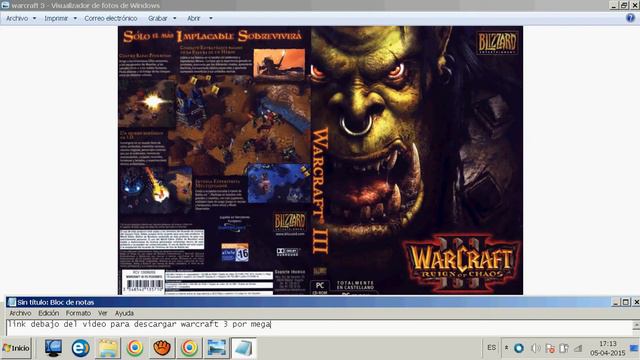Open Edición menu in Bloc de notas

[x=49, y=313]
